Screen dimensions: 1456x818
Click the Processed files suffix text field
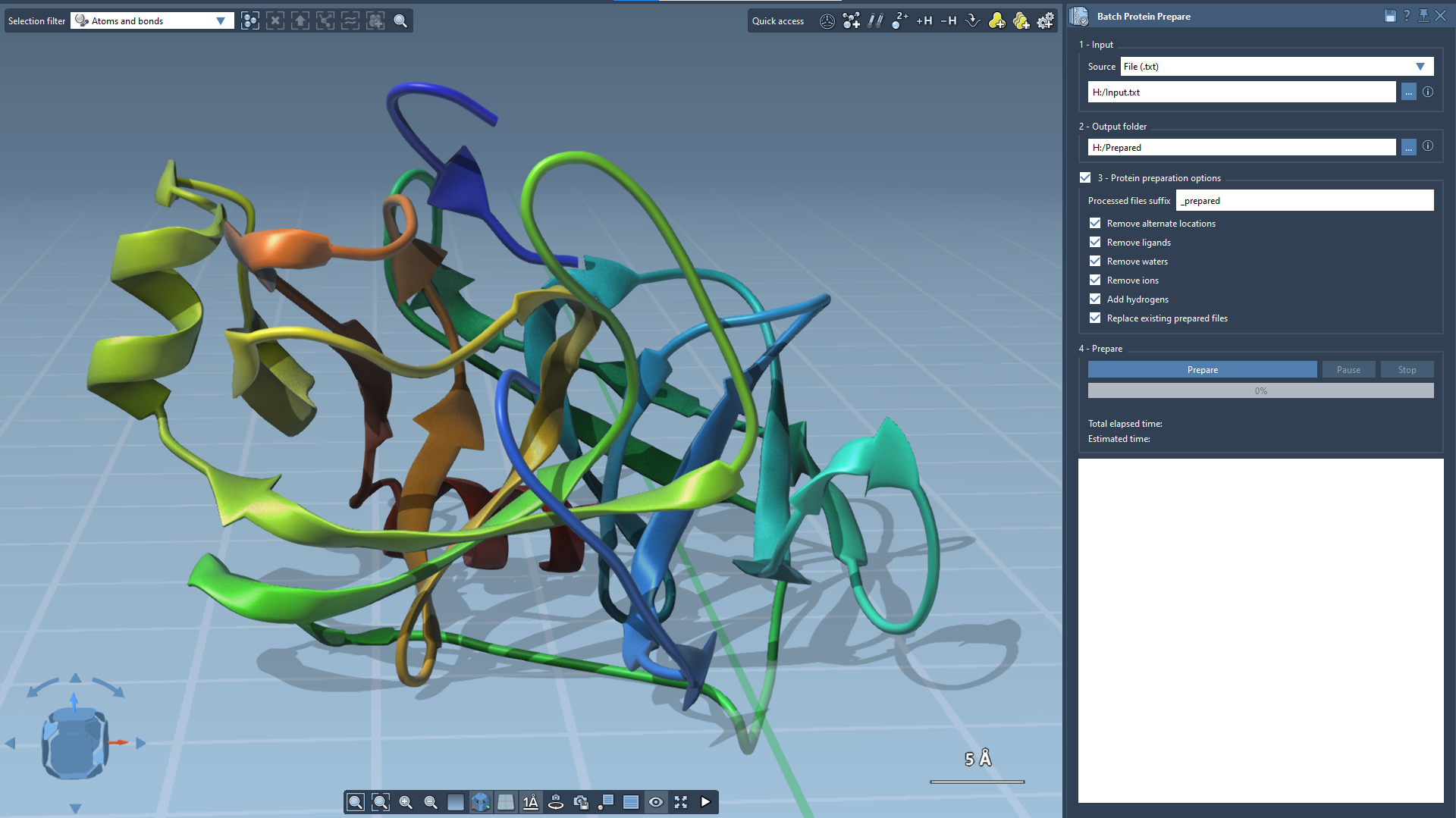pyautogui.click(x=1304, y=201)
